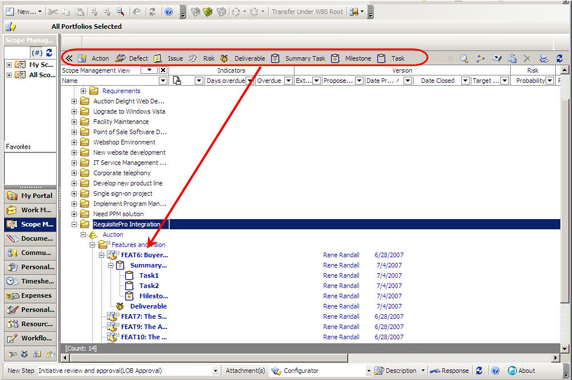Click the refresh icon at grid toolbar right
Viewport: 572px width, 380px height.
pyautogui.click(x=559, y=58)
